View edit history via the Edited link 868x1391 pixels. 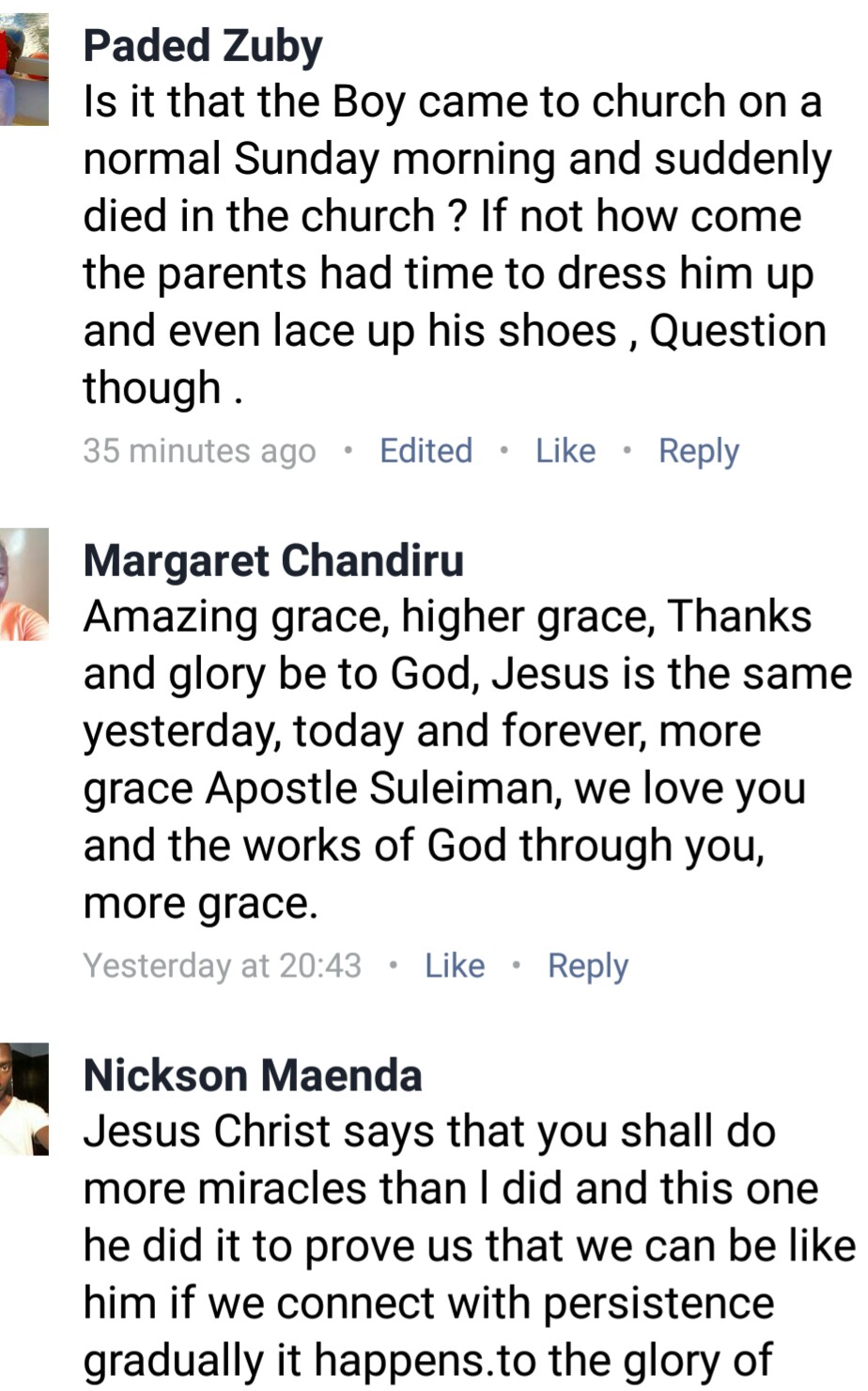click(x=426, y=451)
